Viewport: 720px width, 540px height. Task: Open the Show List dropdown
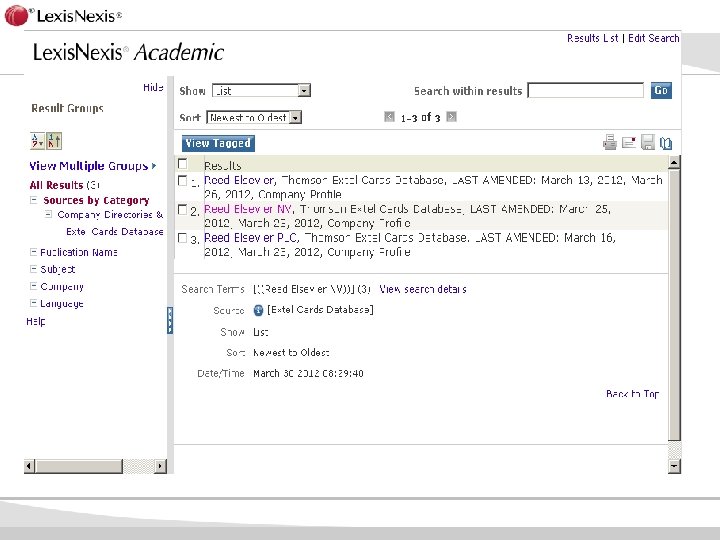261,90
